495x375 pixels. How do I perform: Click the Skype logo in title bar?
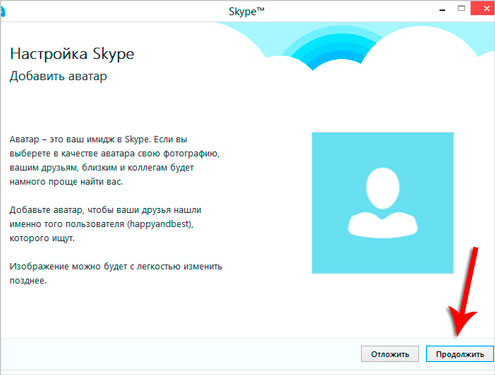pos(3,12)
